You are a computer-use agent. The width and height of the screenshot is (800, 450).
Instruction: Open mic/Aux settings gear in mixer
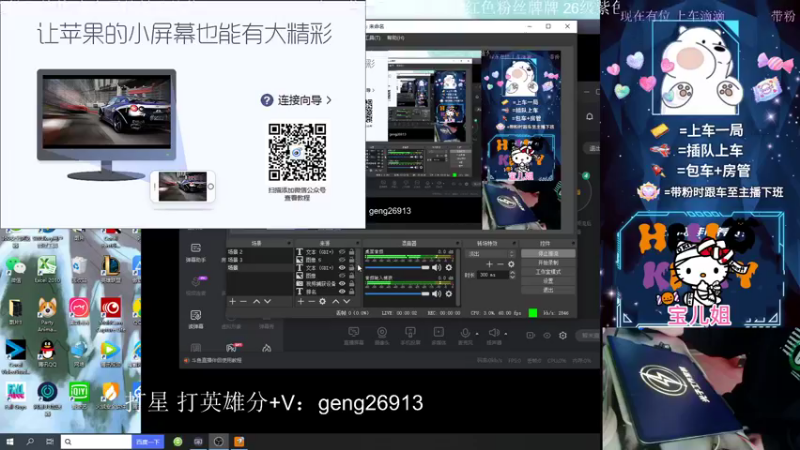(449, 293)
